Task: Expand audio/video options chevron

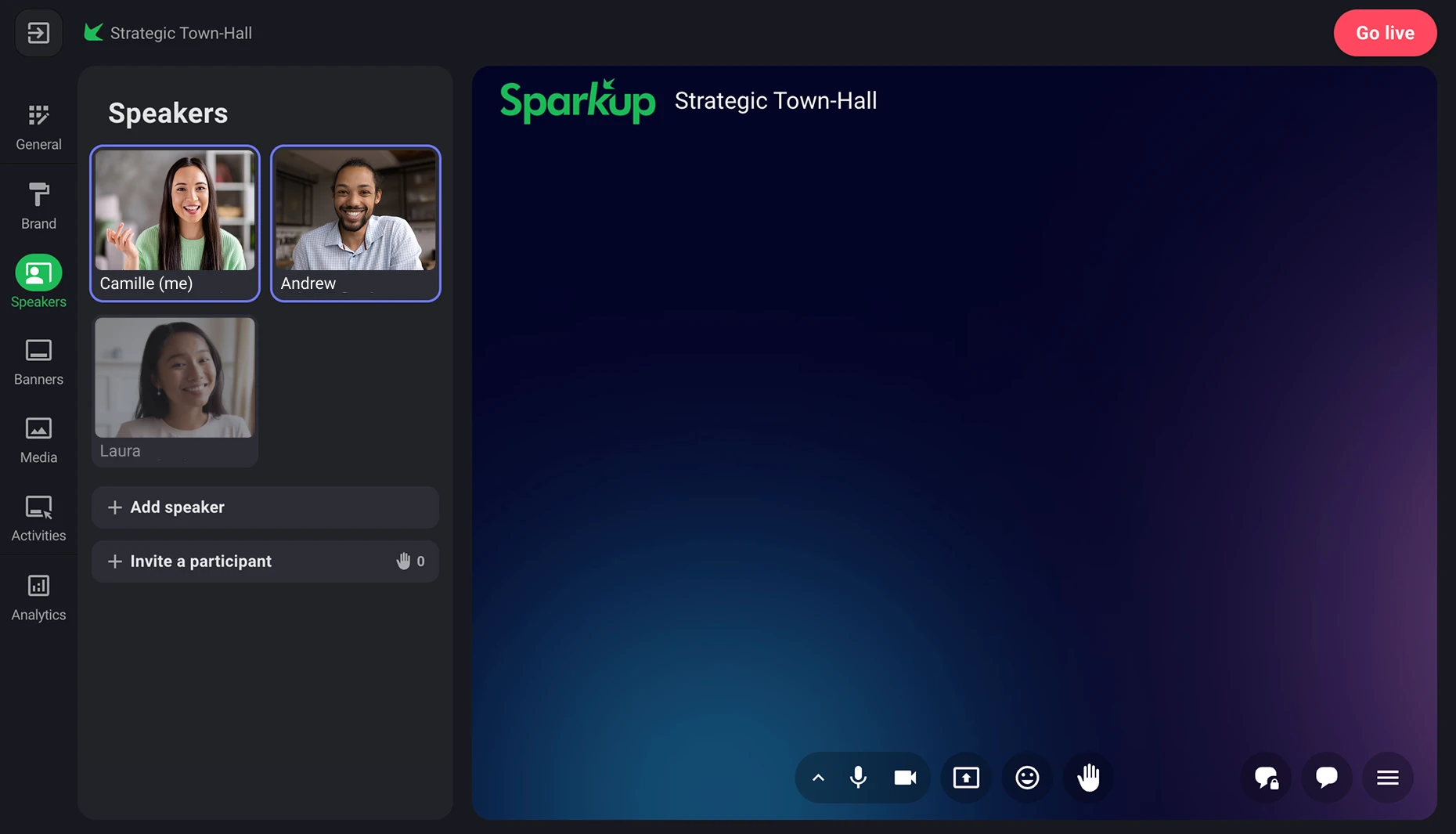Action: pos(818,778)
